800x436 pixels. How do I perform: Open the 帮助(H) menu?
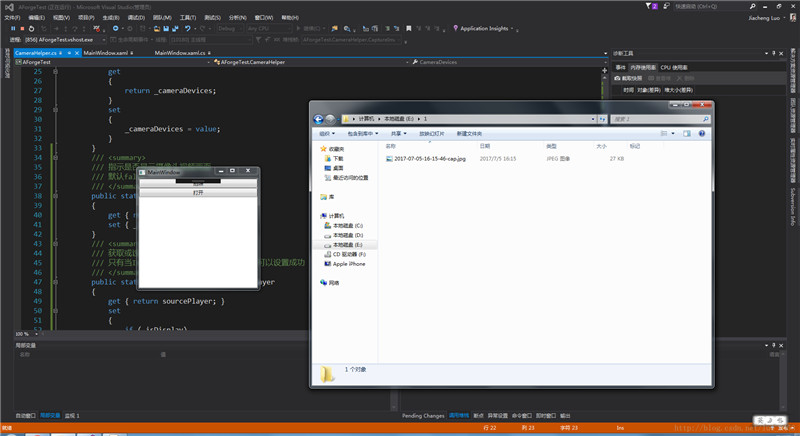(290, 17)
